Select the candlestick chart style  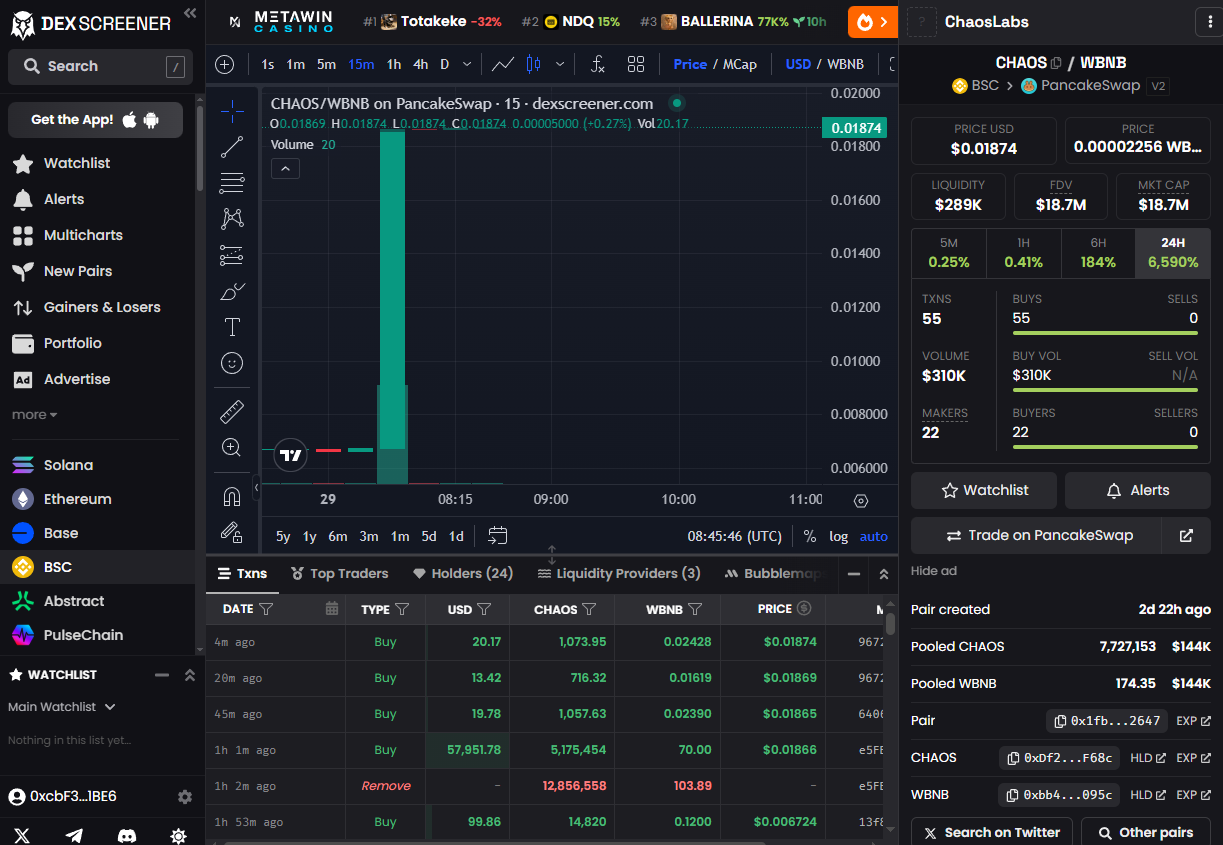tap(533, 64)
